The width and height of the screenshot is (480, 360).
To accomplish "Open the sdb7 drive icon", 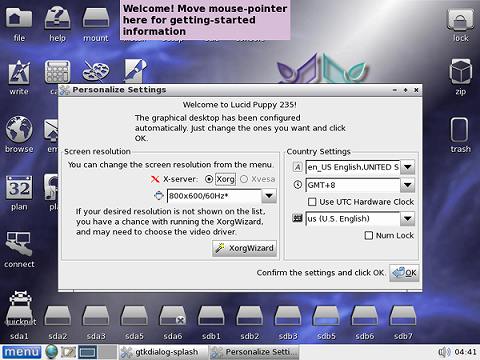I will click(403, 317).
